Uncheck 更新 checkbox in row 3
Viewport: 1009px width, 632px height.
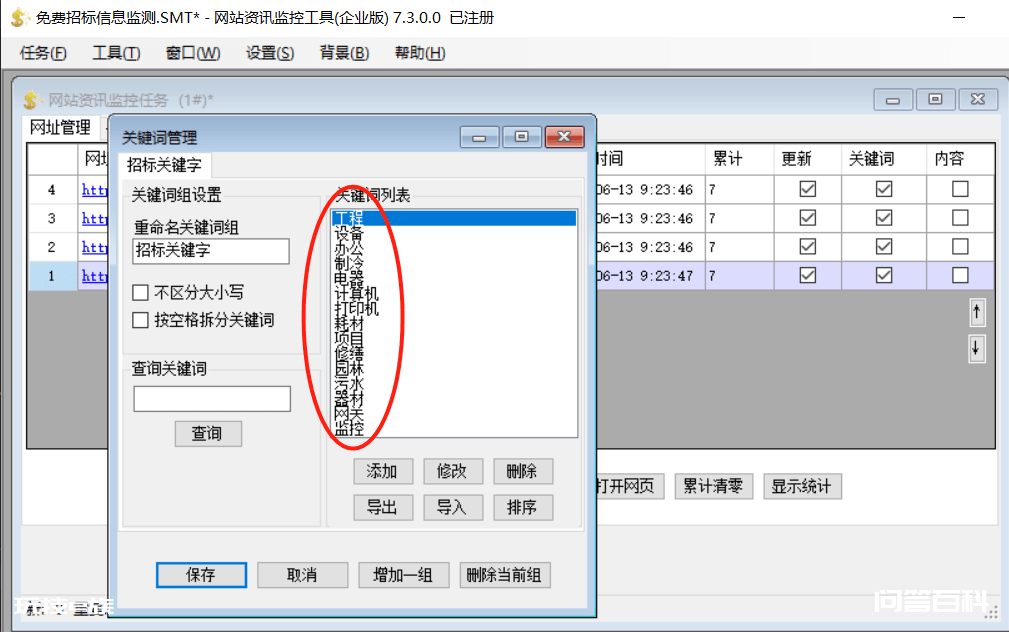coord(808,218)
